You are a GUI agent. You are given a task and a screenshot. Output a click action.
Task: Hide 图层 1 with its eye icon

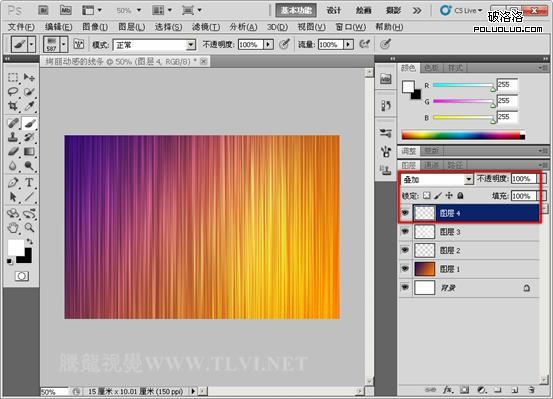pos(405,268)
